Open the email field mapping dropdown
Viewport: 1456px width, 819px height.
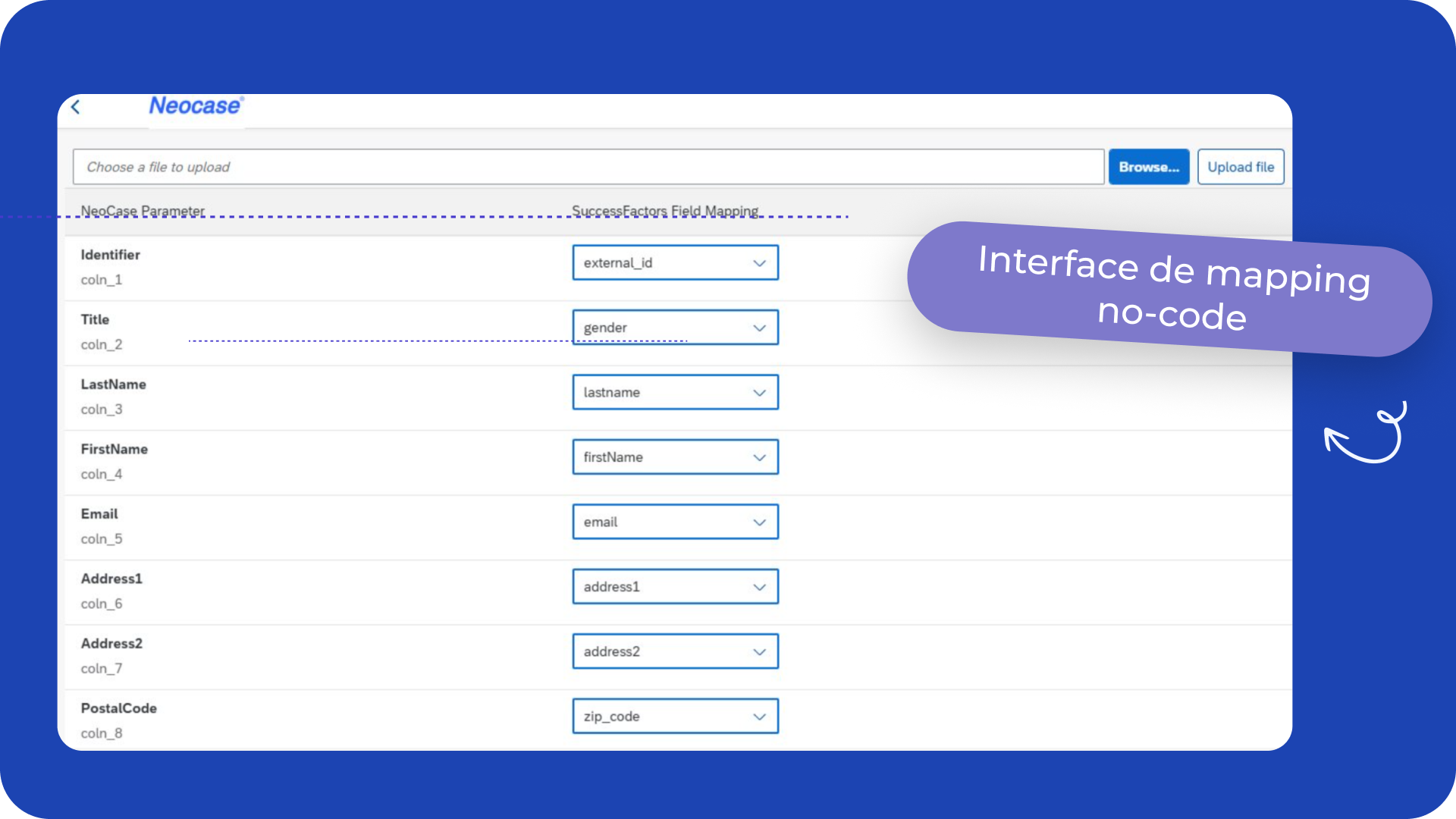point(675,522)
